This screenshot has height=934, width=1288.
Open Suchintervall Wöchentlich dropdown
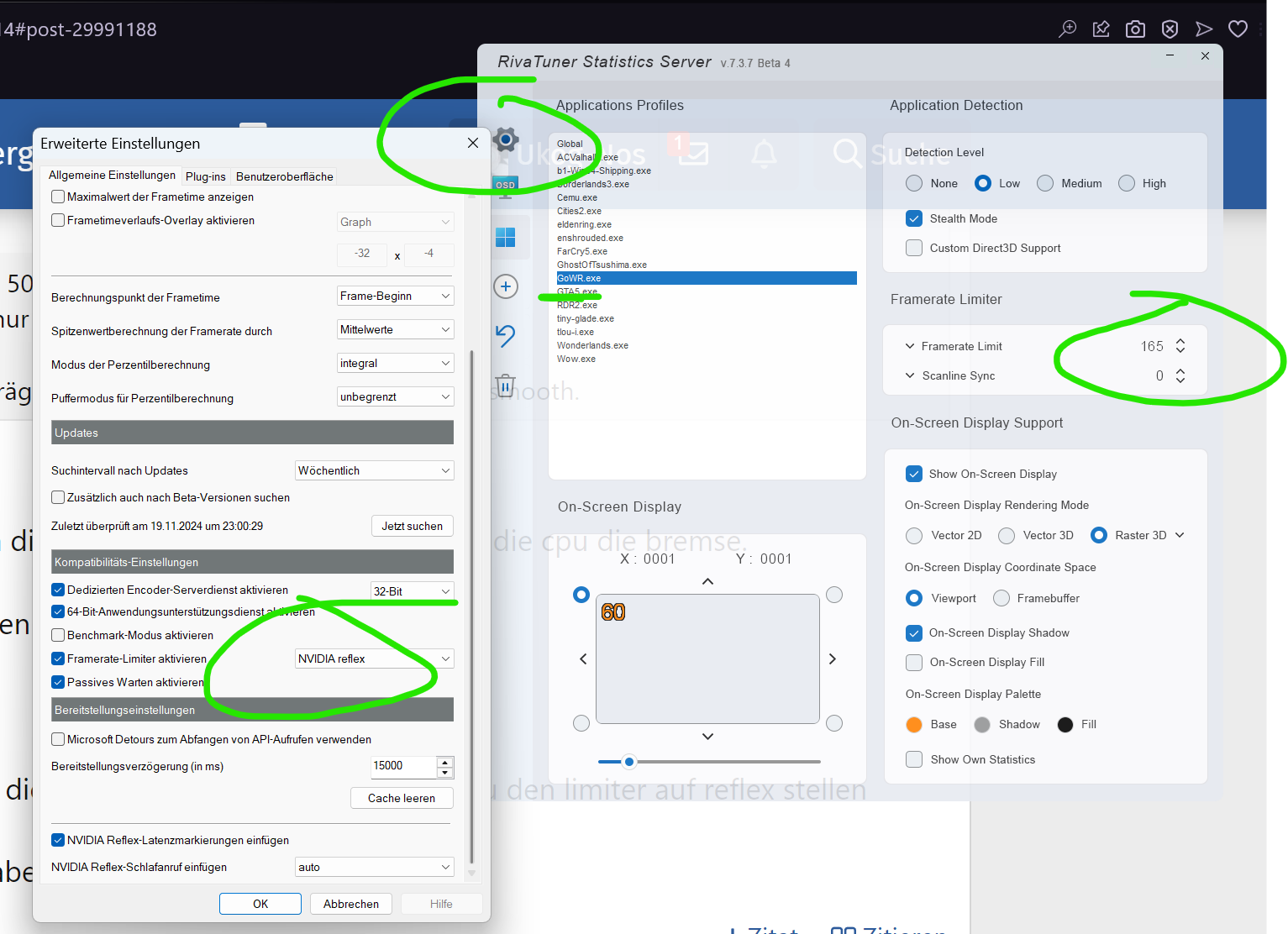[375, 470]
